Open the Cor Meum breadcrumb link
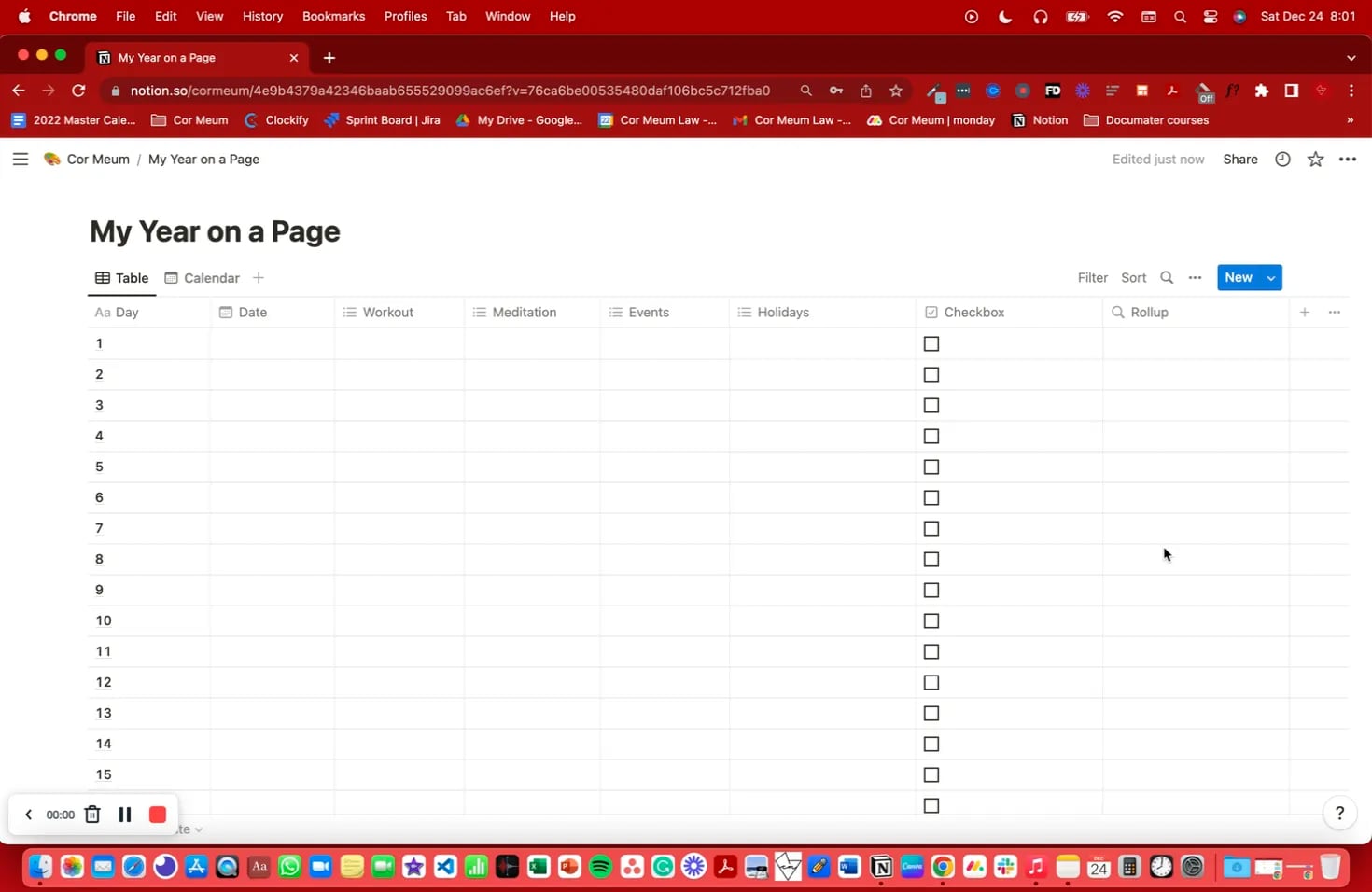1372x892 pixels. click(87, 160)
